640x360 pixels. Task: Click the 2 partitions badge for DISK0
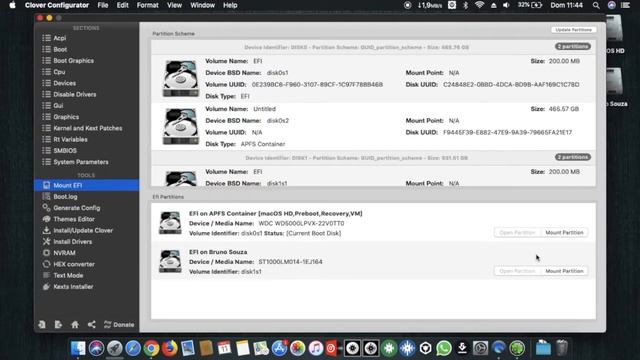pyautogui.click(x=573, y=47)
